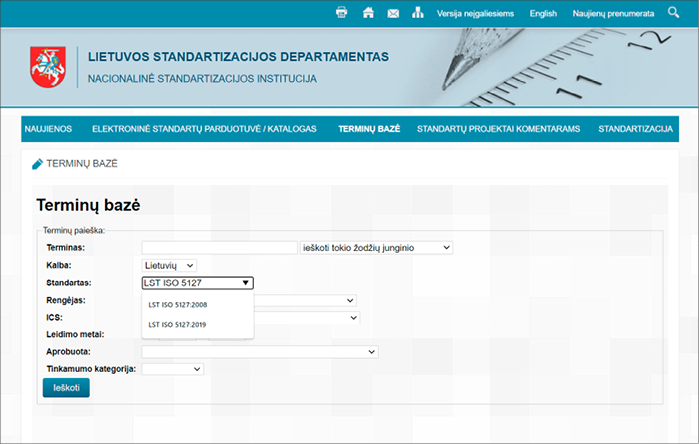Open the search phrase type dropdown
Screen dimensions: 699x444
[x=377, y=247]
